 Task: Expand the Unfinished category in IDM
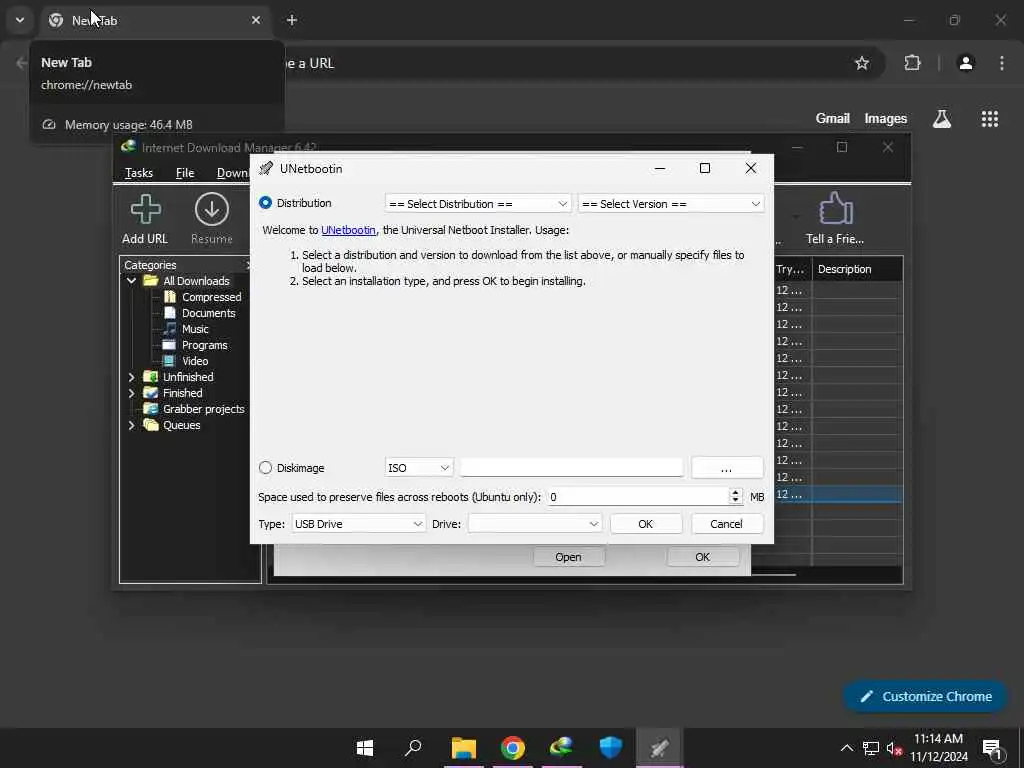coord(131,377)
